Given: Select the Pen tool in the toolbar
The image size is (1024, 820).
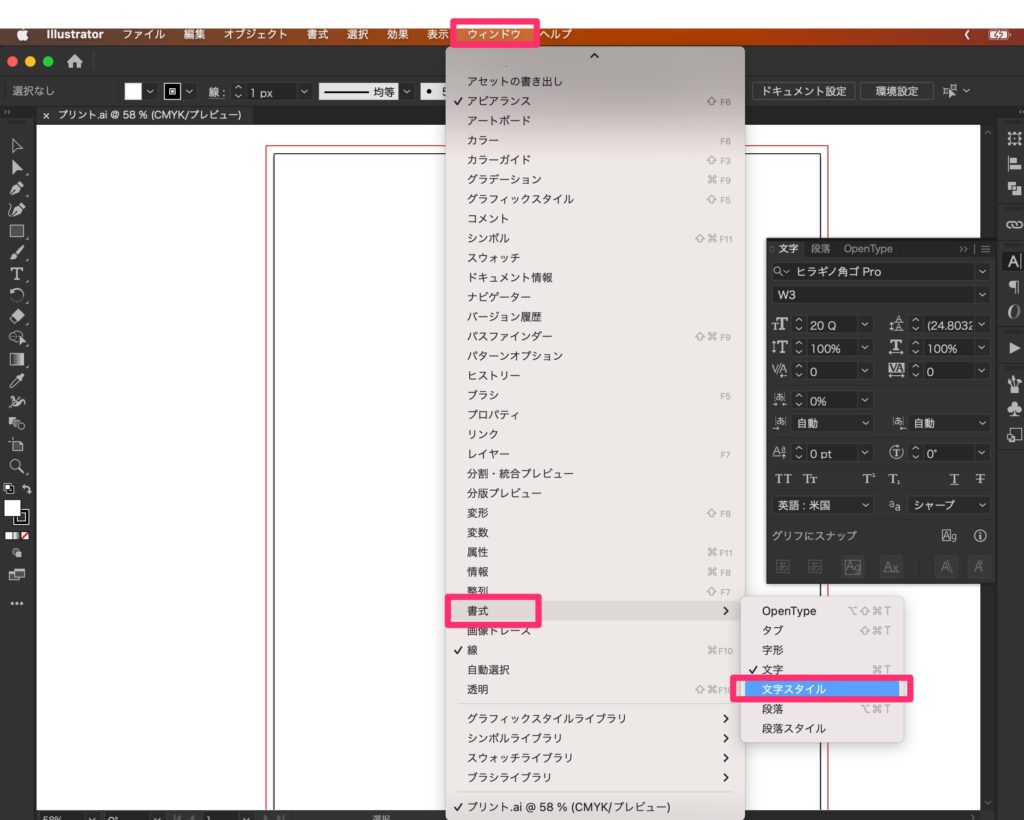Looking at the screenshot, I should tap(17, 188).
